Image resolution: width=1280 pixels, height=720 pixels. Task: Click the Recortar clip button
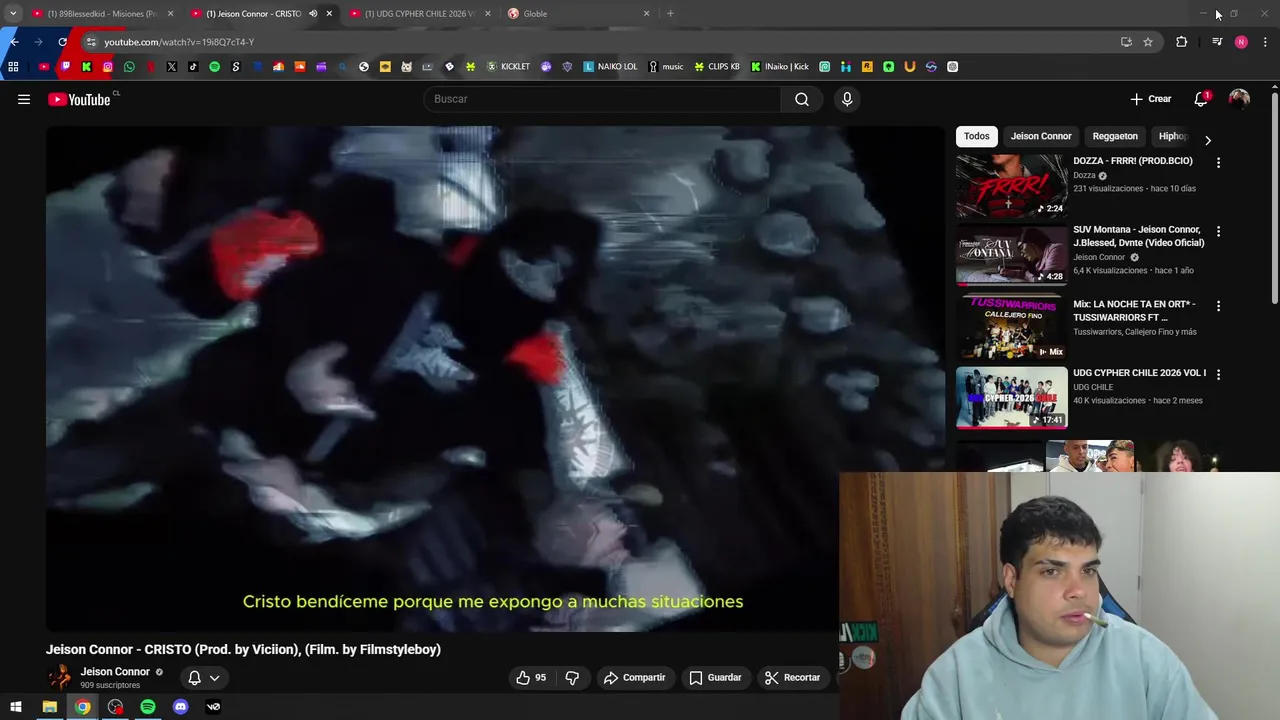coord(792,677)
